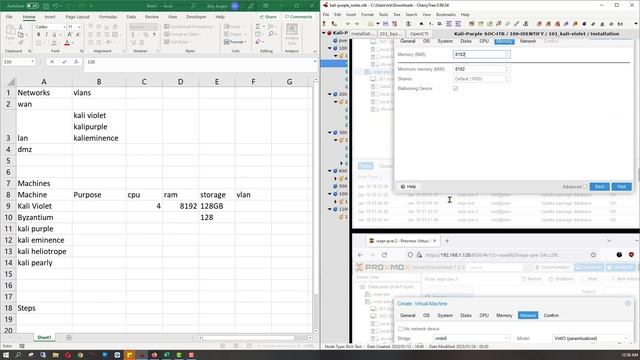This screenshot has width=640, height=360.
Task: Open a new browser tab with plus
Action: coord(447,241)
